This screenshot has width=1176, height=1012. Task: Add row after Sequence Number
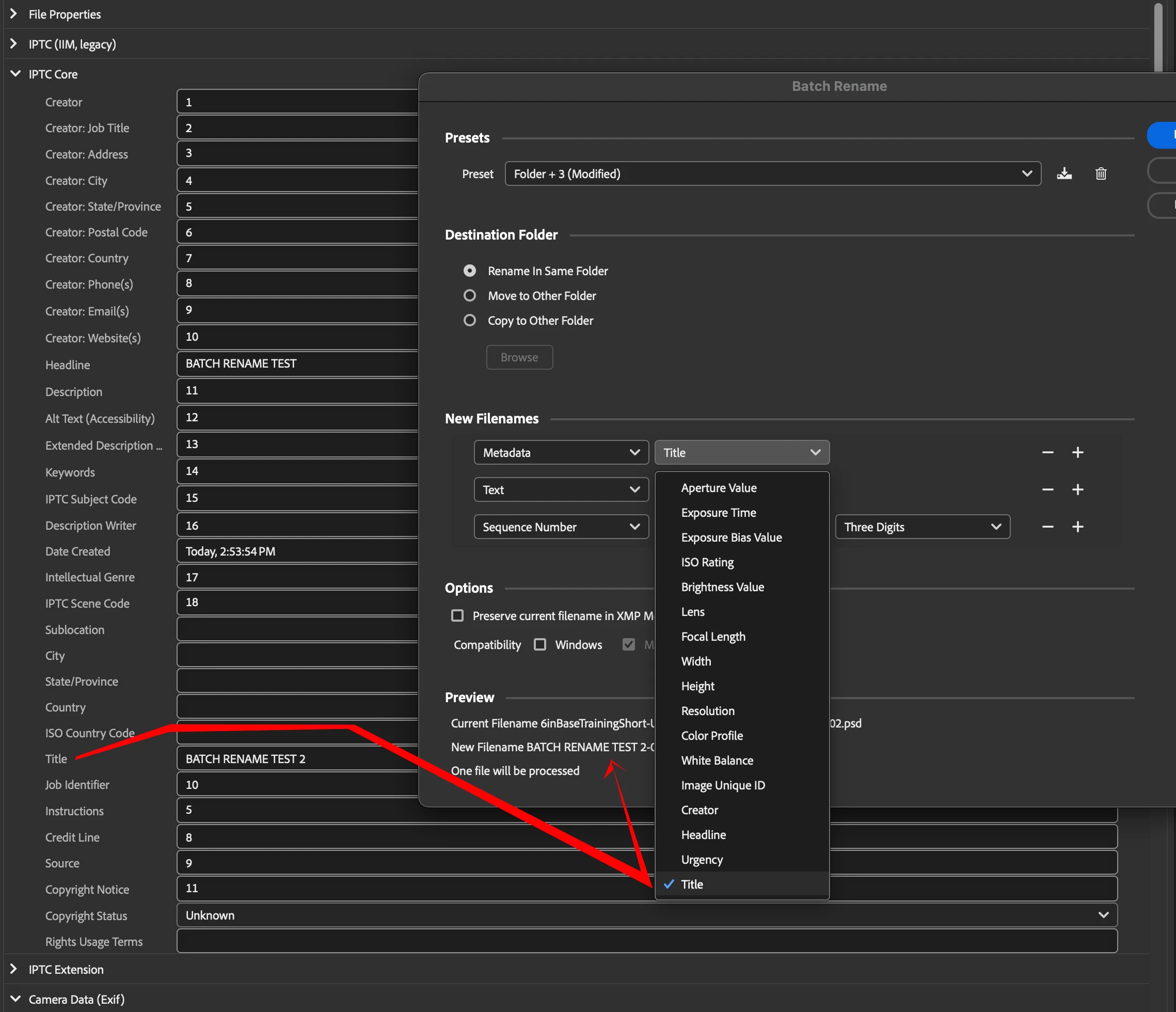(1077, 527)
